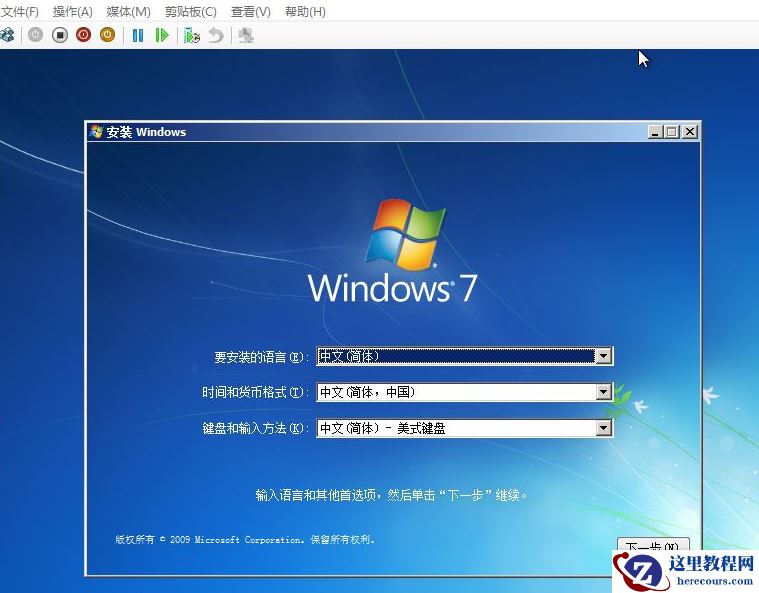This screenshot has height=593, width=759.
Task: Click the 要安装的语言(E) label
Action: pyautogui.click(x=259, y=357)
